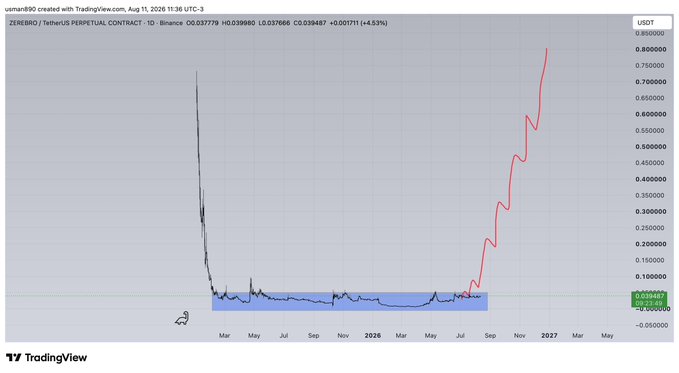Viewport: 679px width, 373px height.
Task: Open the USDT currency selector
Action: point(652,23)
